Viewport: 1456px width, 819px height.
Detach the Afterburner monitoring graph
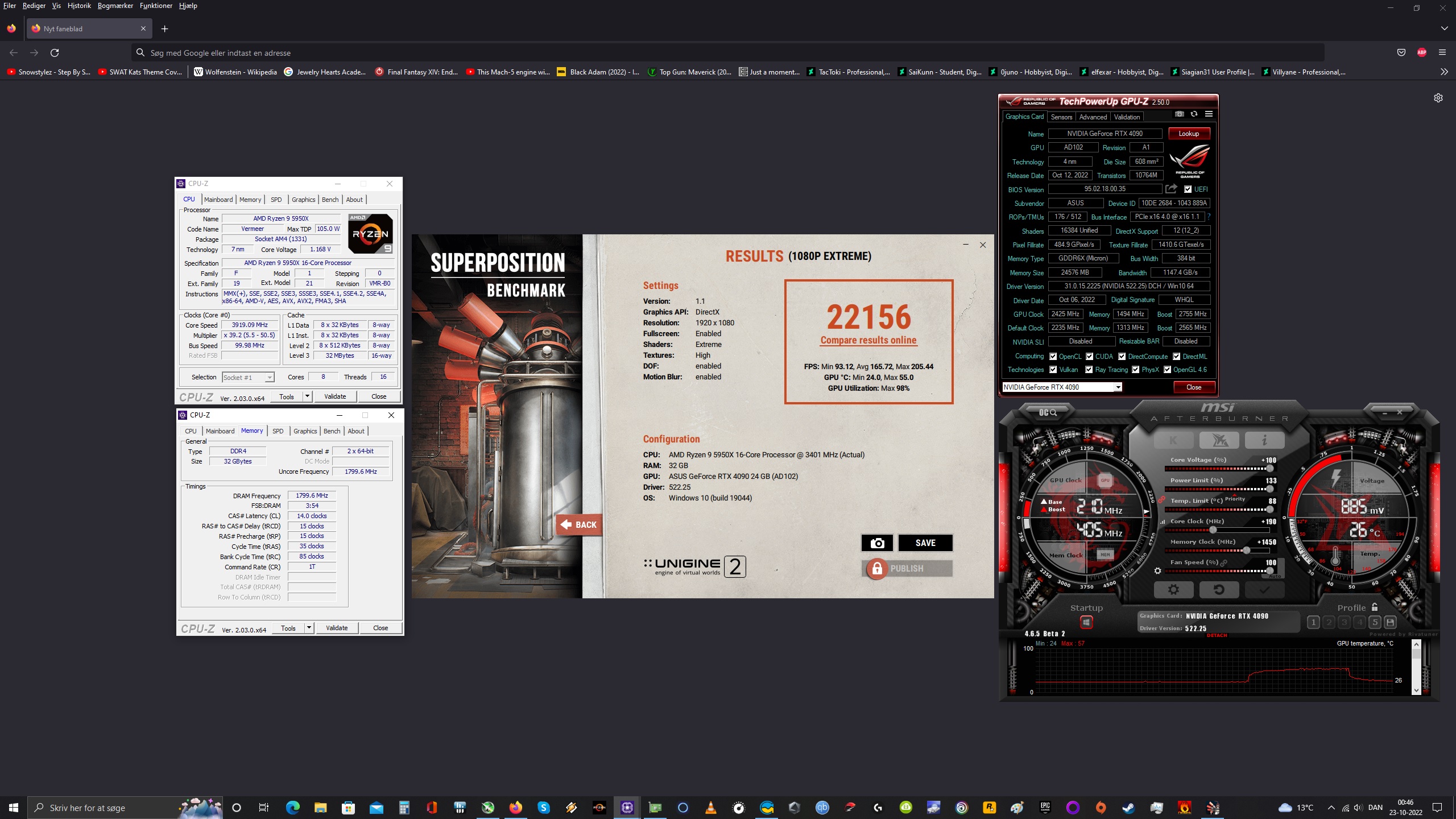coord(1217,635)
